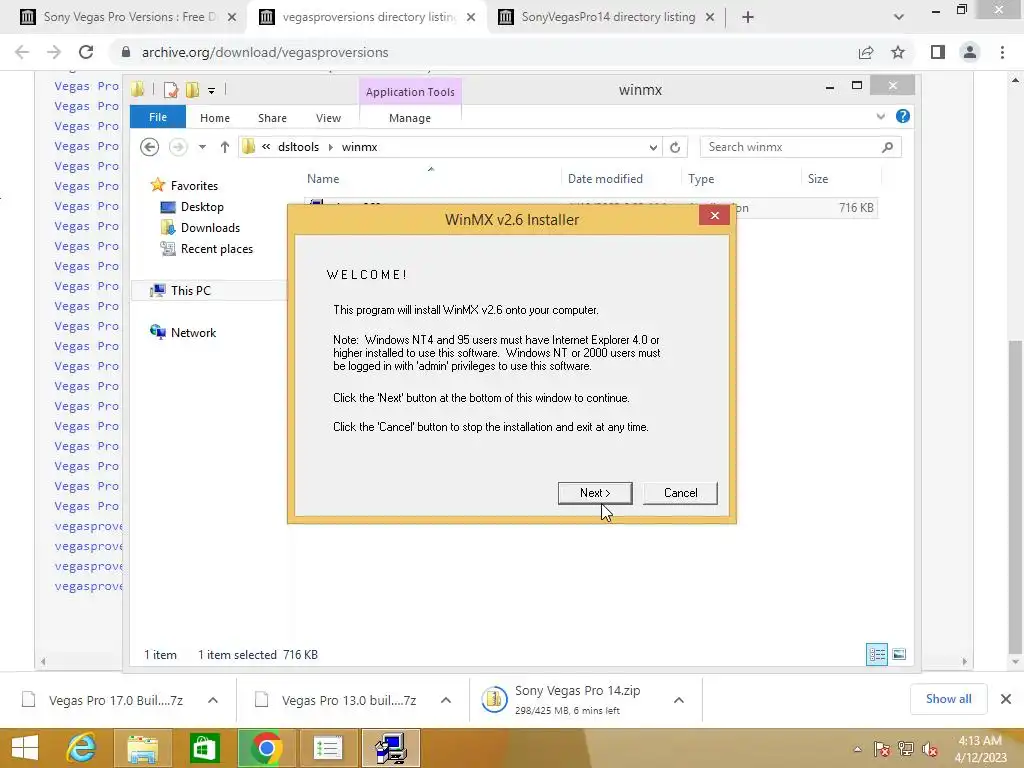Open the Home ribbon tab
The image size is (1024, 768).
coord(215,118)
